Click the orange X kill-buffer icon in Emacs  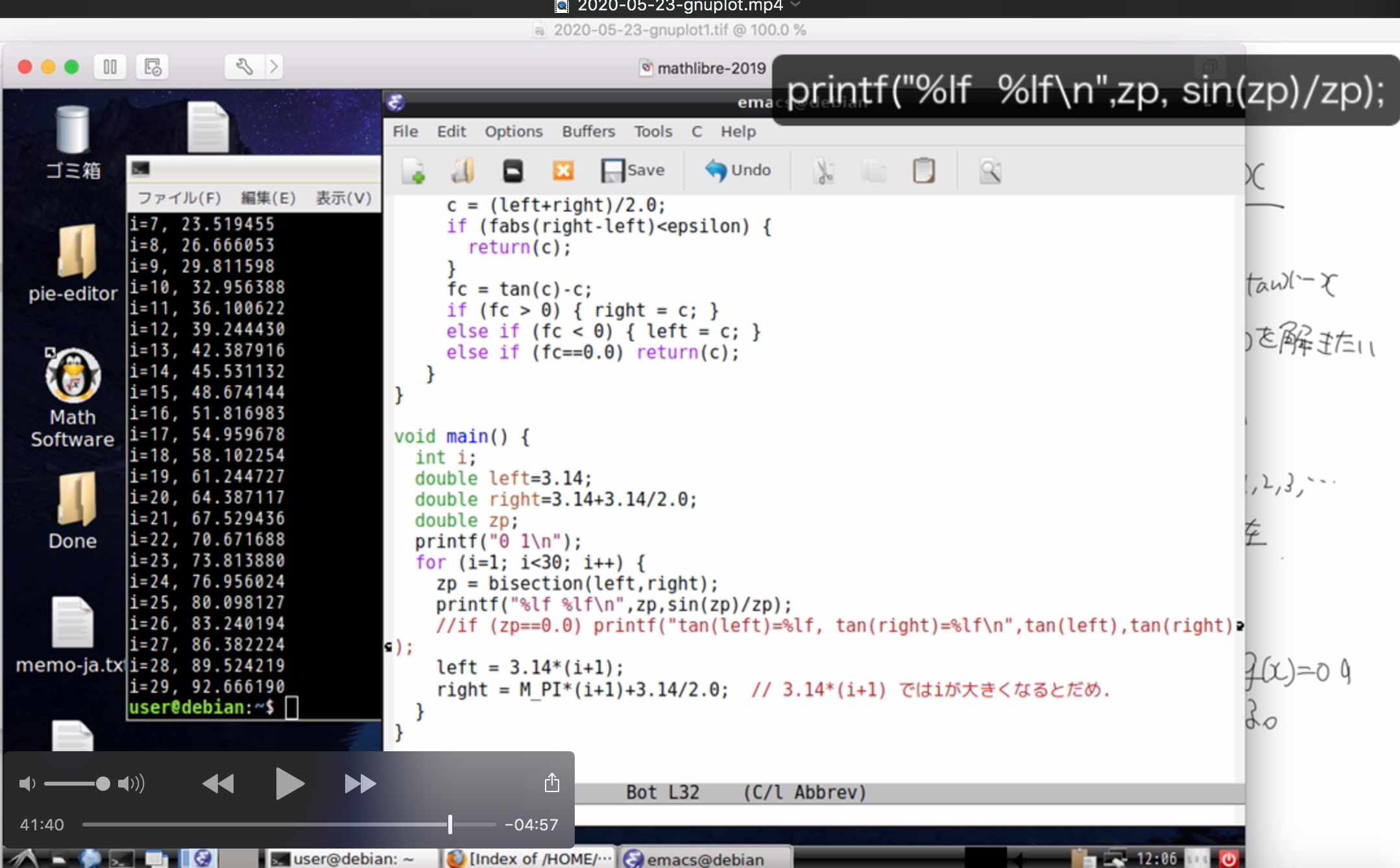[562, 171]
